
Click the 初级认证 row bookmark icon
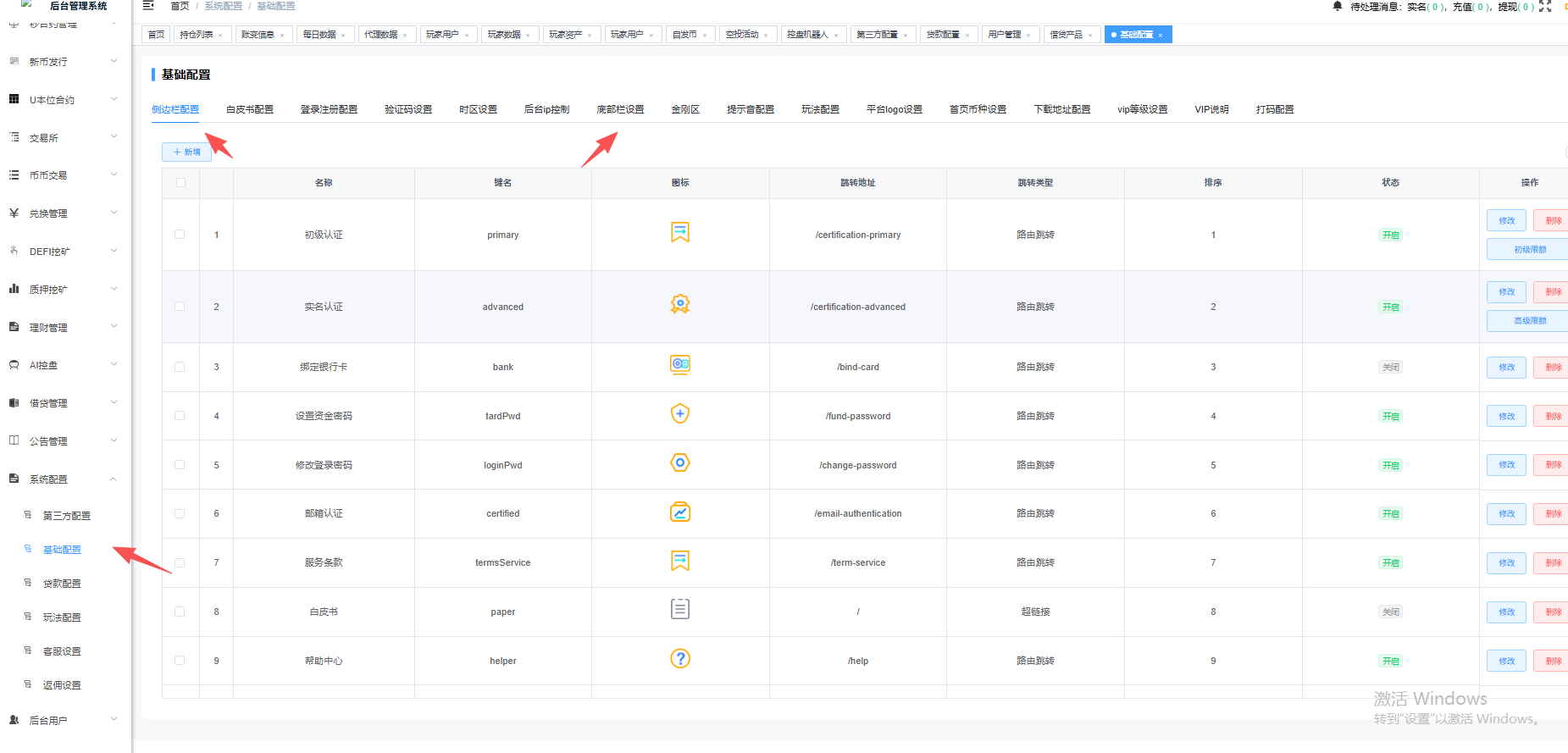pos(680,232)
